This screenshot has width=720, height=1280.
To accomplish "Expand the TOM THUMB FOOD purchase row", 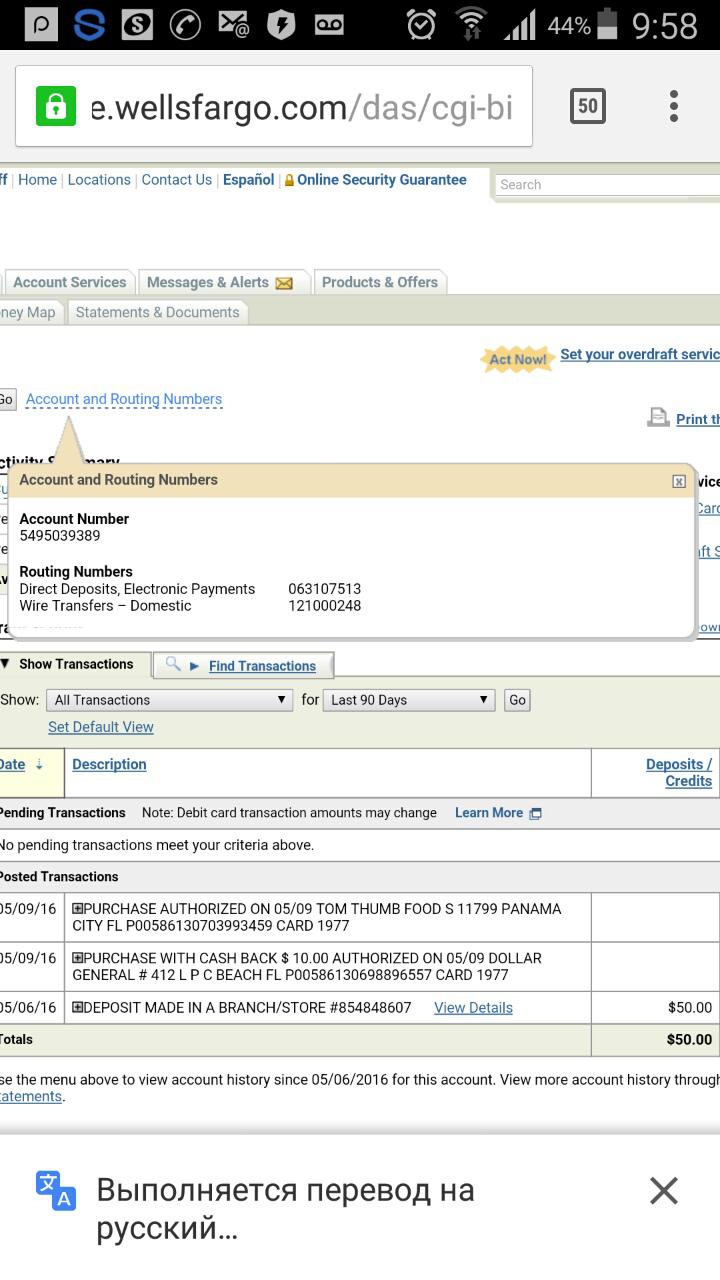I will click(78, 909).
